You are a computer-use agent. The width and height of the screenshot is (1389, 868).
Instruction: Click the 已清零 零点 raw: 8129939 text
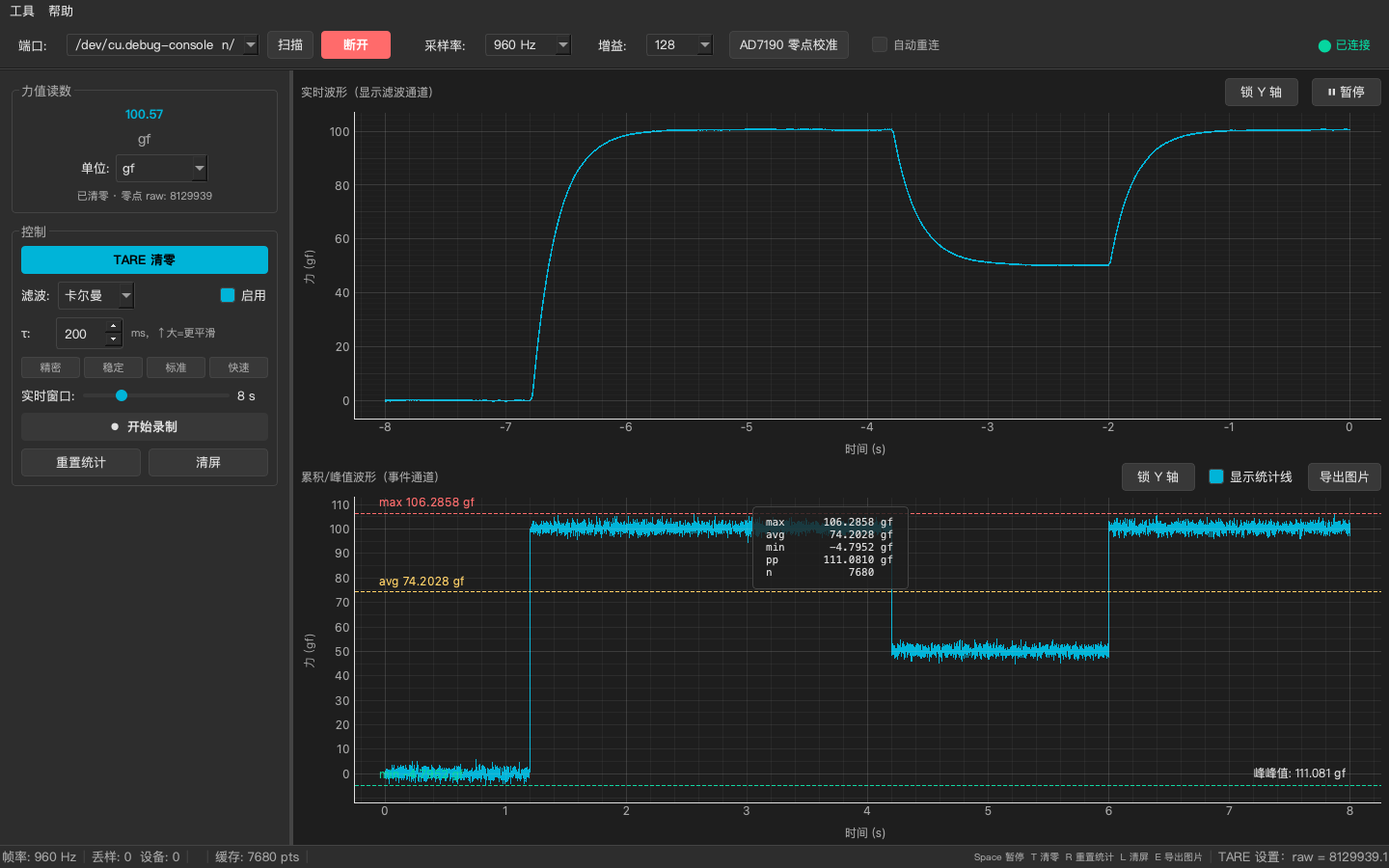pyautogui.click(x=145, y=196)
